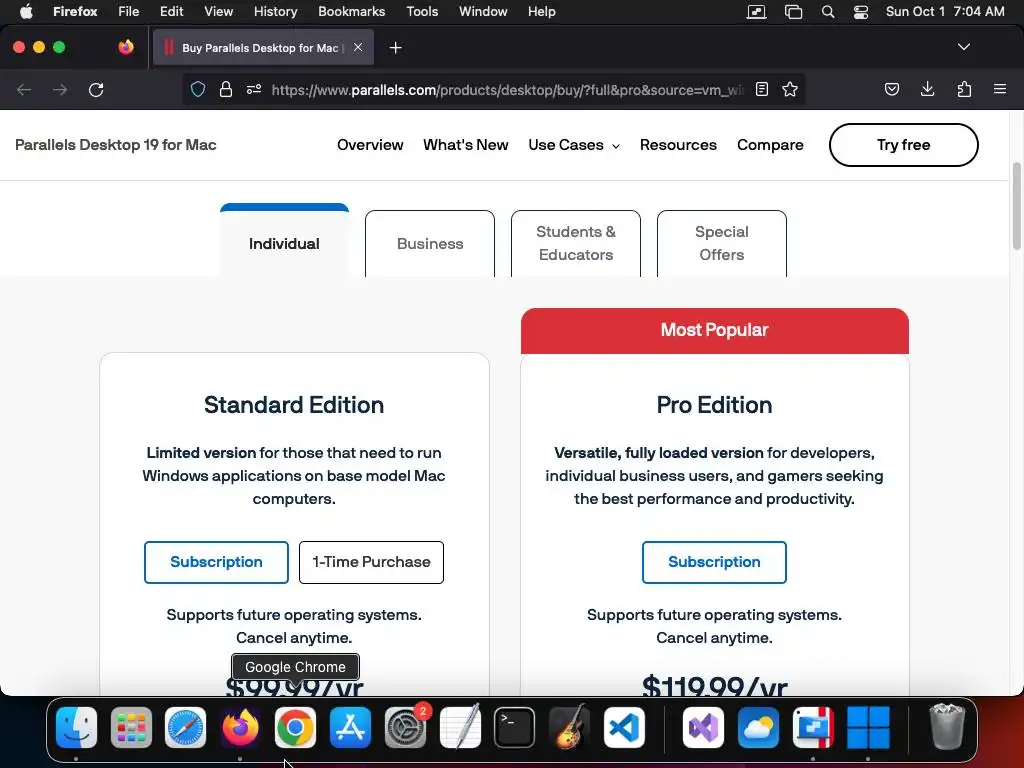This screenshot has height=768, width=1024.
Task: Open GarageBand from the Dock
Action: 569,727
